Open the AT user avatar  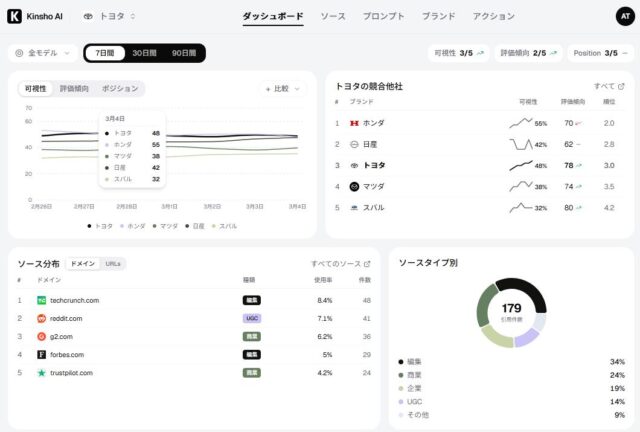coord(625,16)
